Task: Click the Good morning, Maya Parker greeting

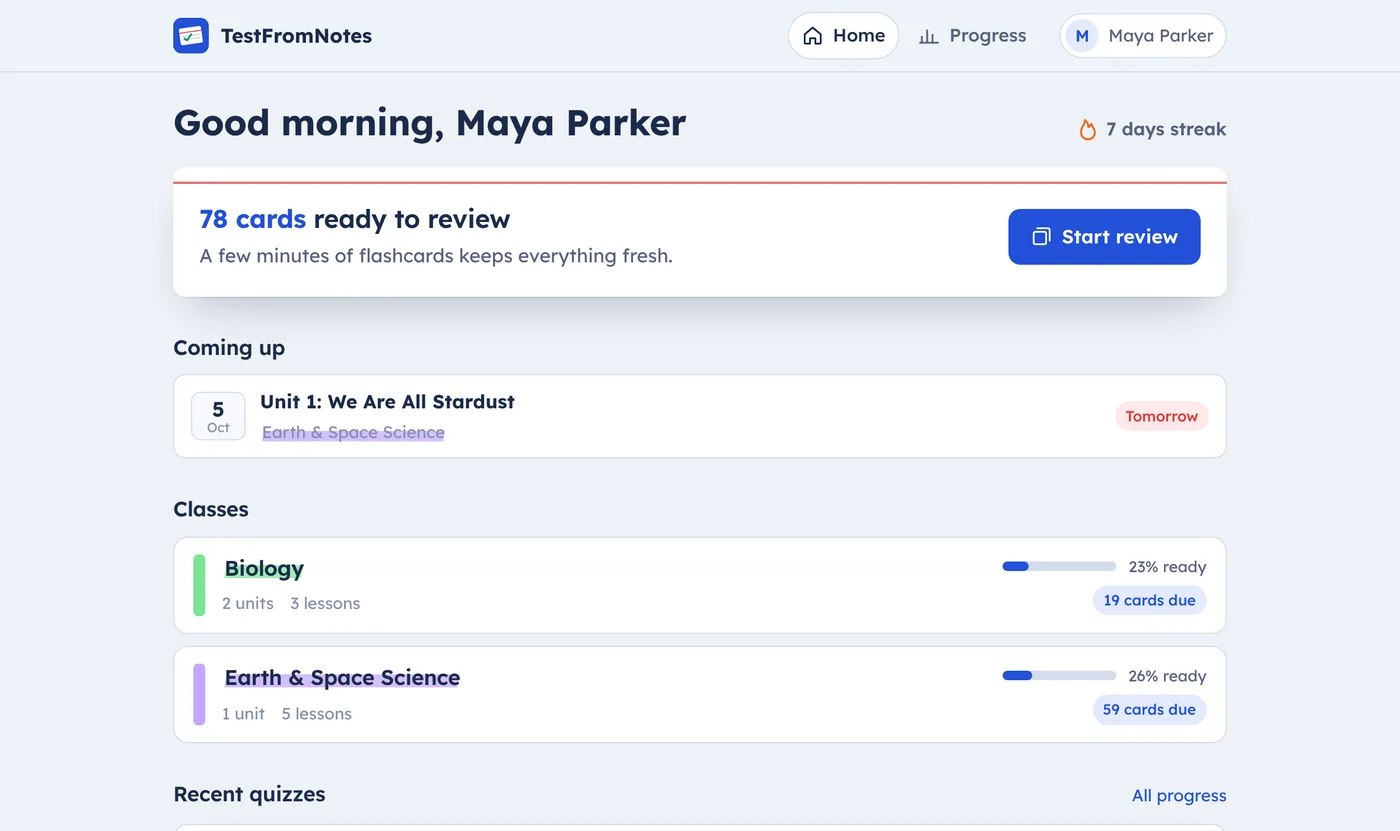Action: click(x=430, y=124)
